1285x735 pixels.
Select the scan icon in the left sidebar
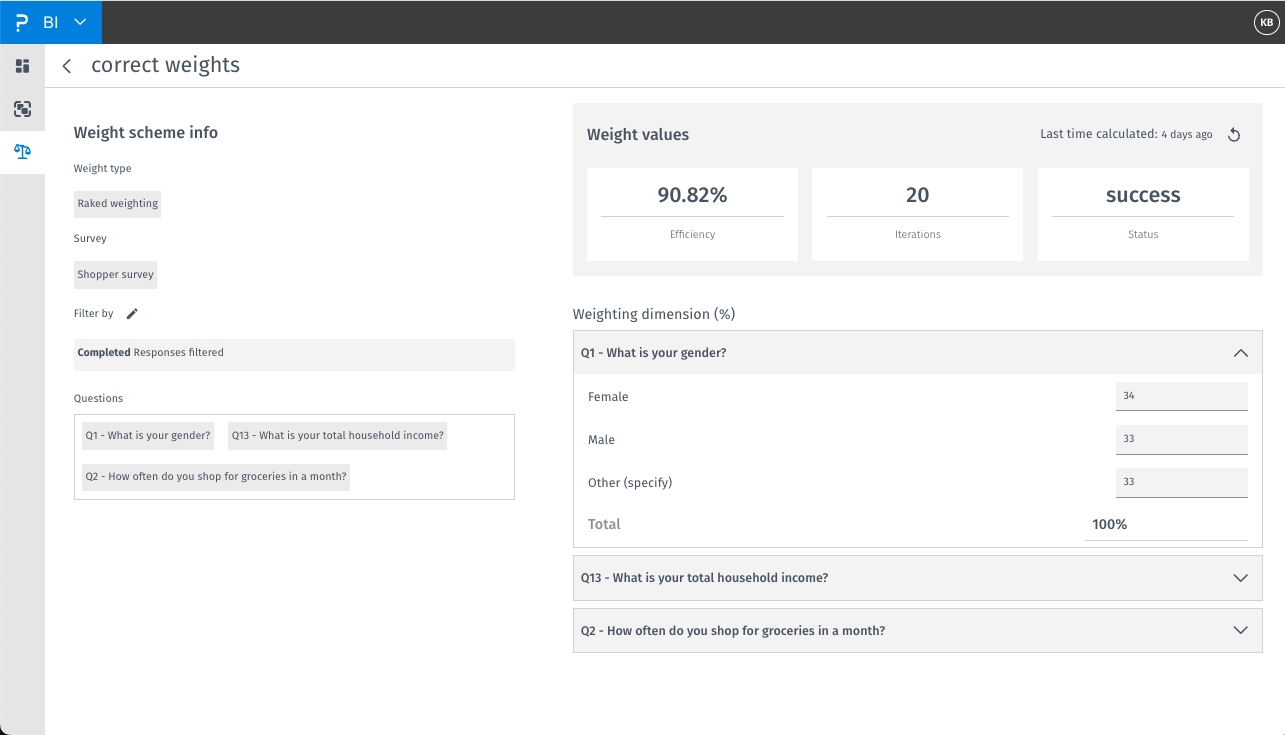tap(22, 110)
